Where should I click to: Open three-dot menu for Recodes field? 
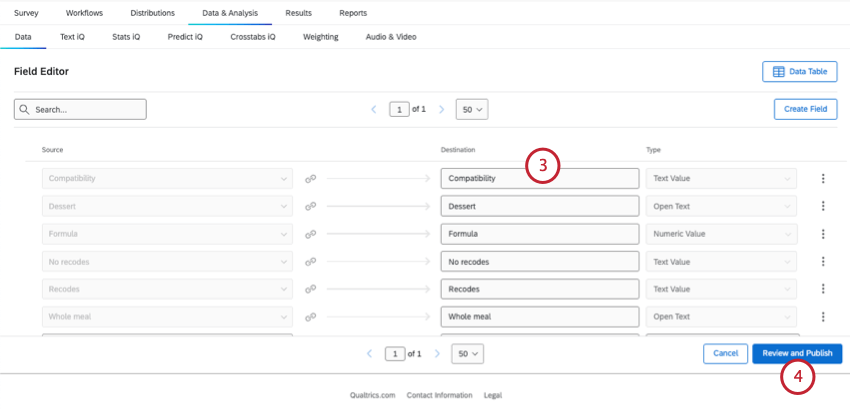[823, 289]
